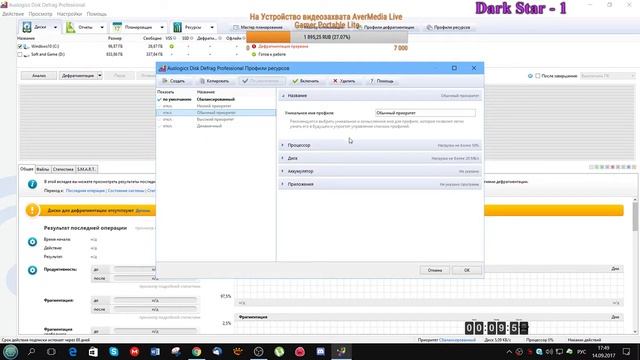Open Помощь in the profiles dialog toolbar

(381, 81)
